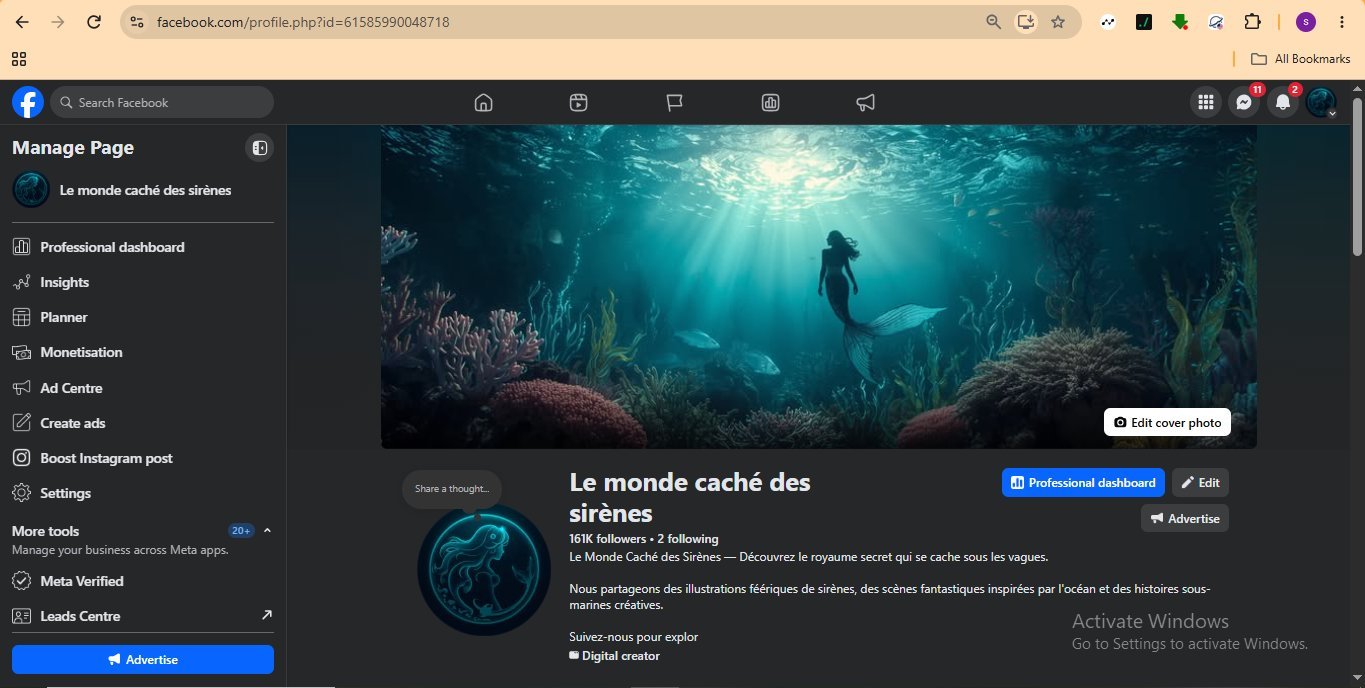The width and height of the screenshot is (1365, 688).
Task: Click the Edit cover photo button
Action: point(1167,422)
